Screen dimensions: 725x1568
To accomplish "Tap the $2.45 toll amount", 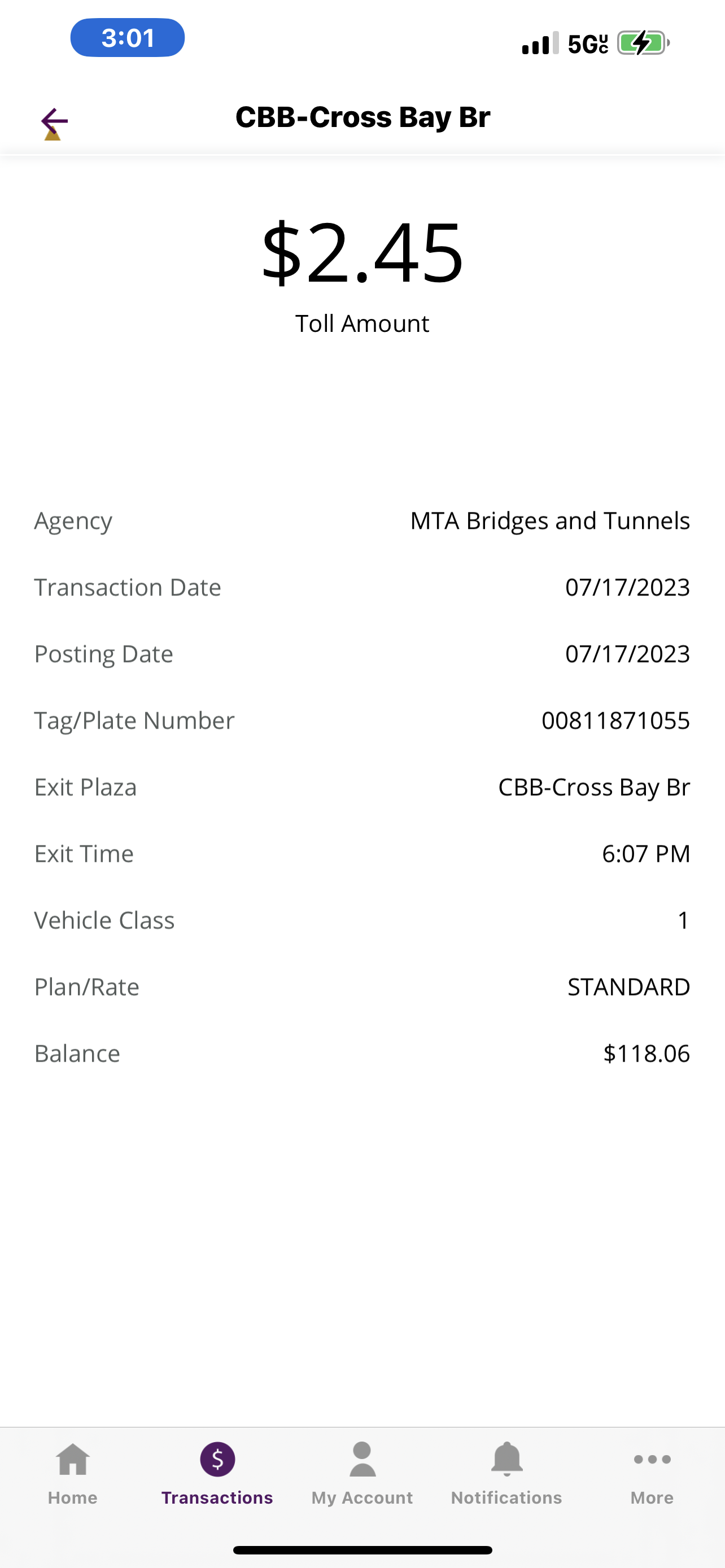I will (x=362, y=253).
